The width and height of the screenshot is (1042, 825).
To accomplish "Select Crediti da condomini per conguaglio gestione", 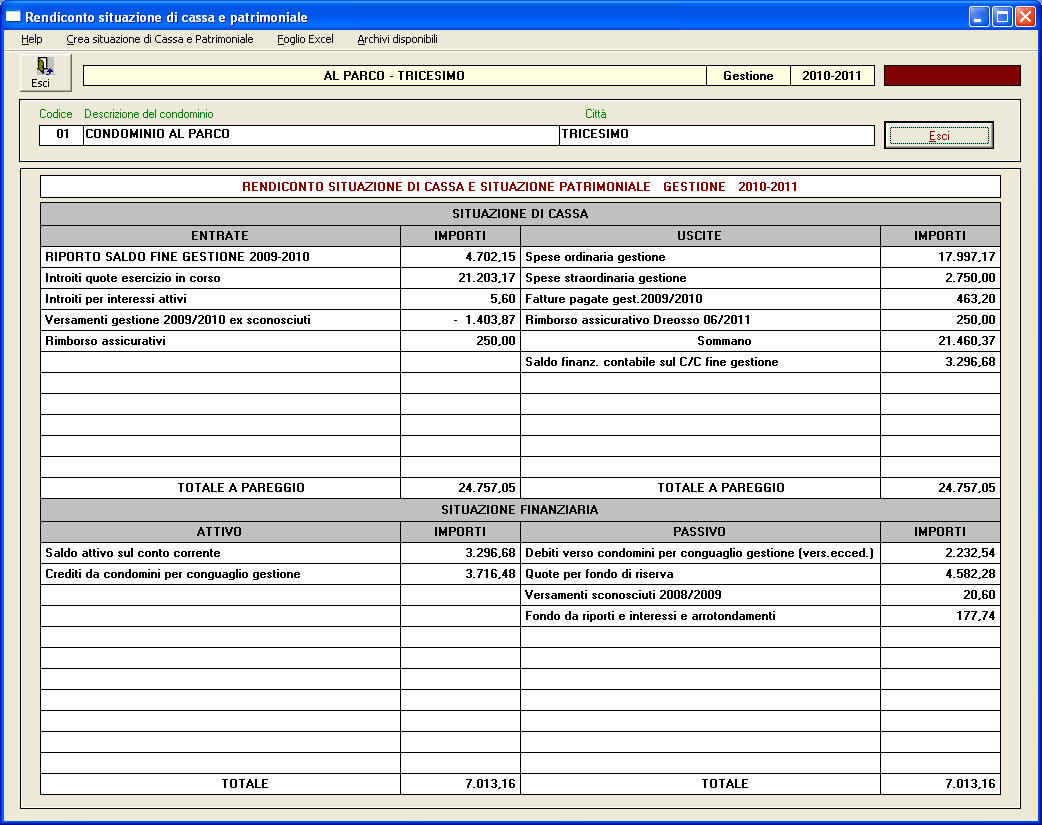I will point(221,574).
